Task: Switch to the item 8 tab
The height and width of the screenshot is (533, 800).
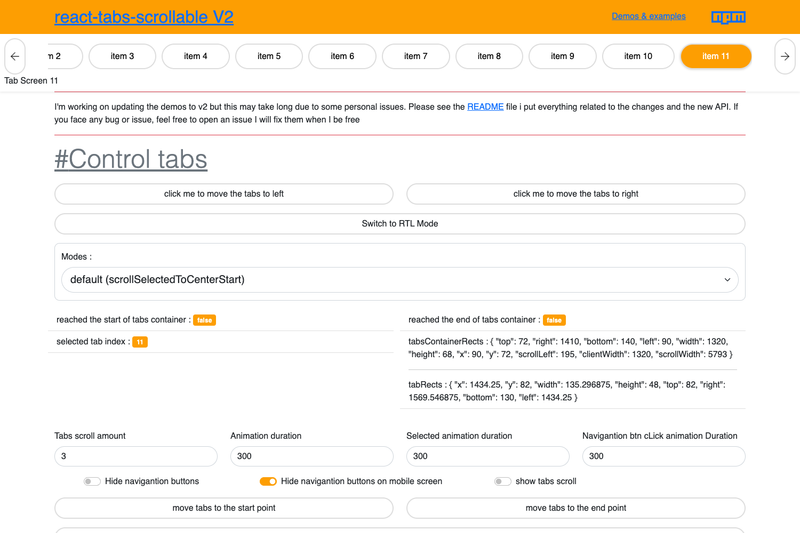Action: point(489,56)
